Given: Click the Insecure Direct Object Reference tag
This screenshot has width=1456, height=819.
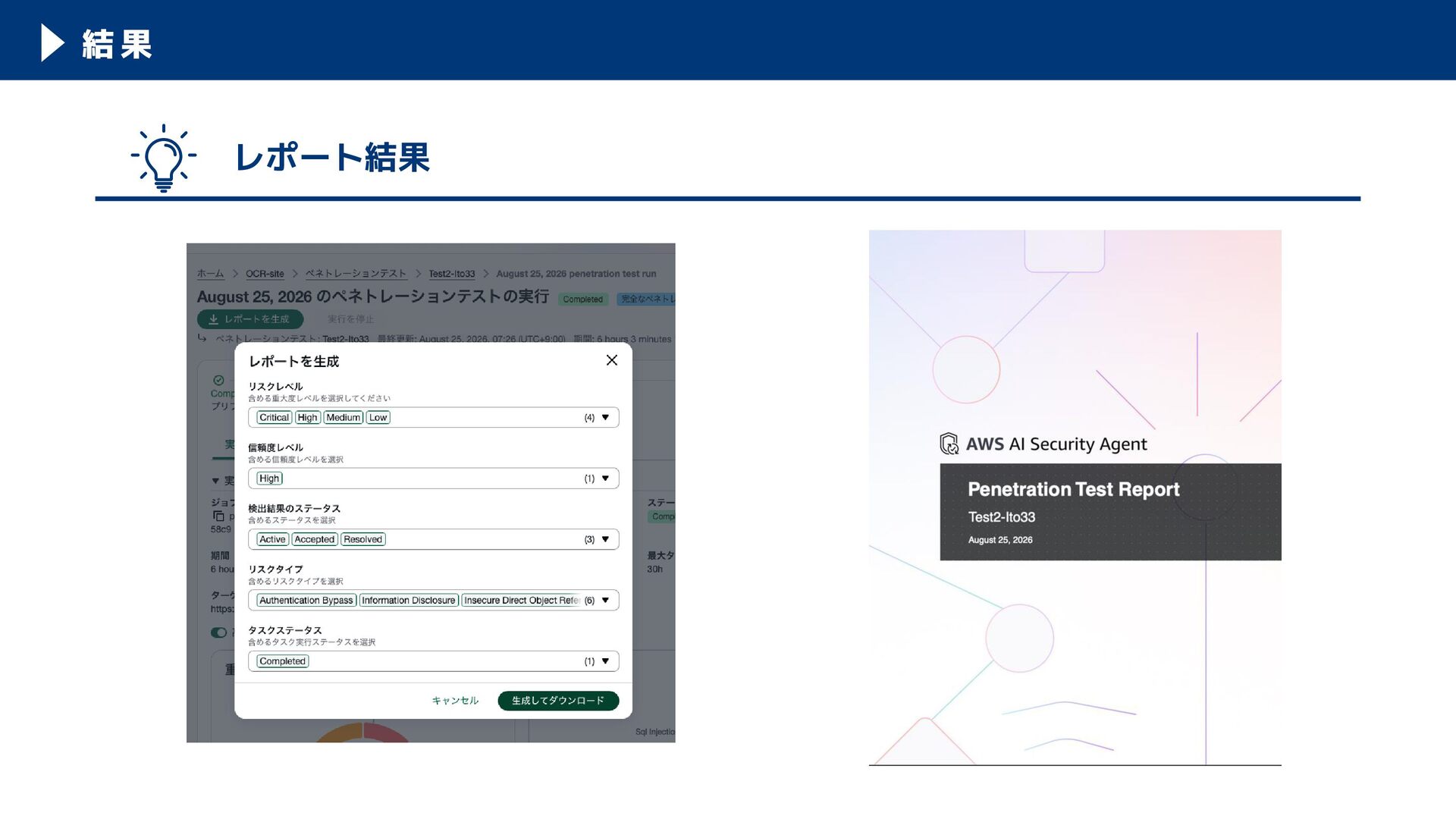Looking at the screenshot, I should pos(521,601).
